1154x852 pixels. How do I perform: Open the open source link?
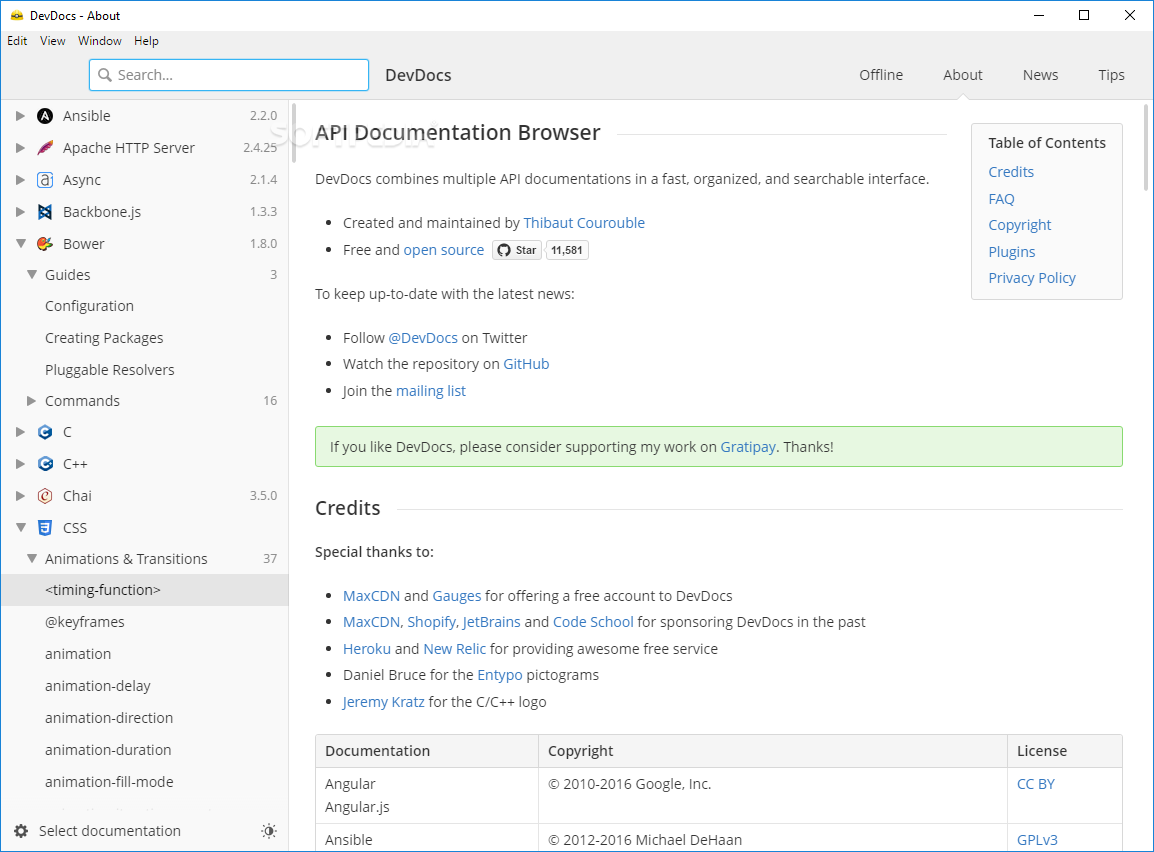click(444, 250)
